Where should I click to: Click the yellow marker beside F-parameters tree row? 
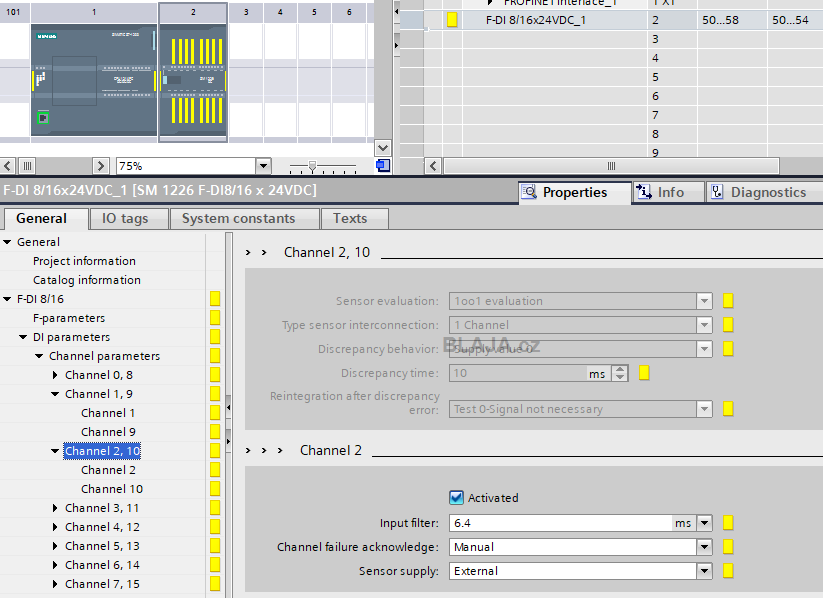215,318
